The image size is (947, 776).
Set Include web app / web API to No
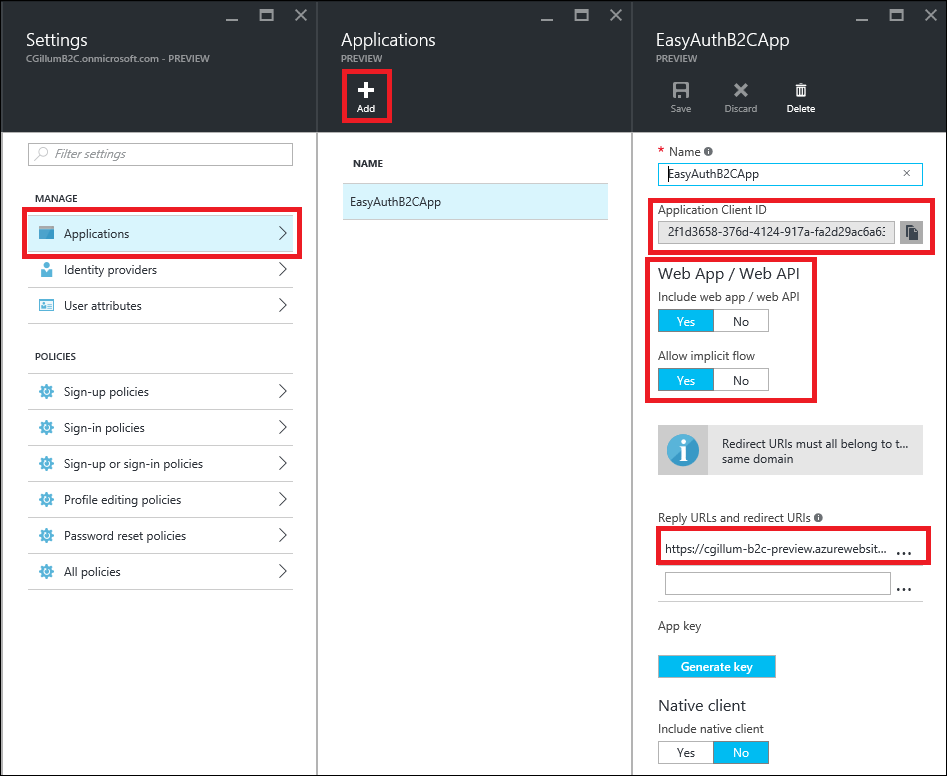740,321
